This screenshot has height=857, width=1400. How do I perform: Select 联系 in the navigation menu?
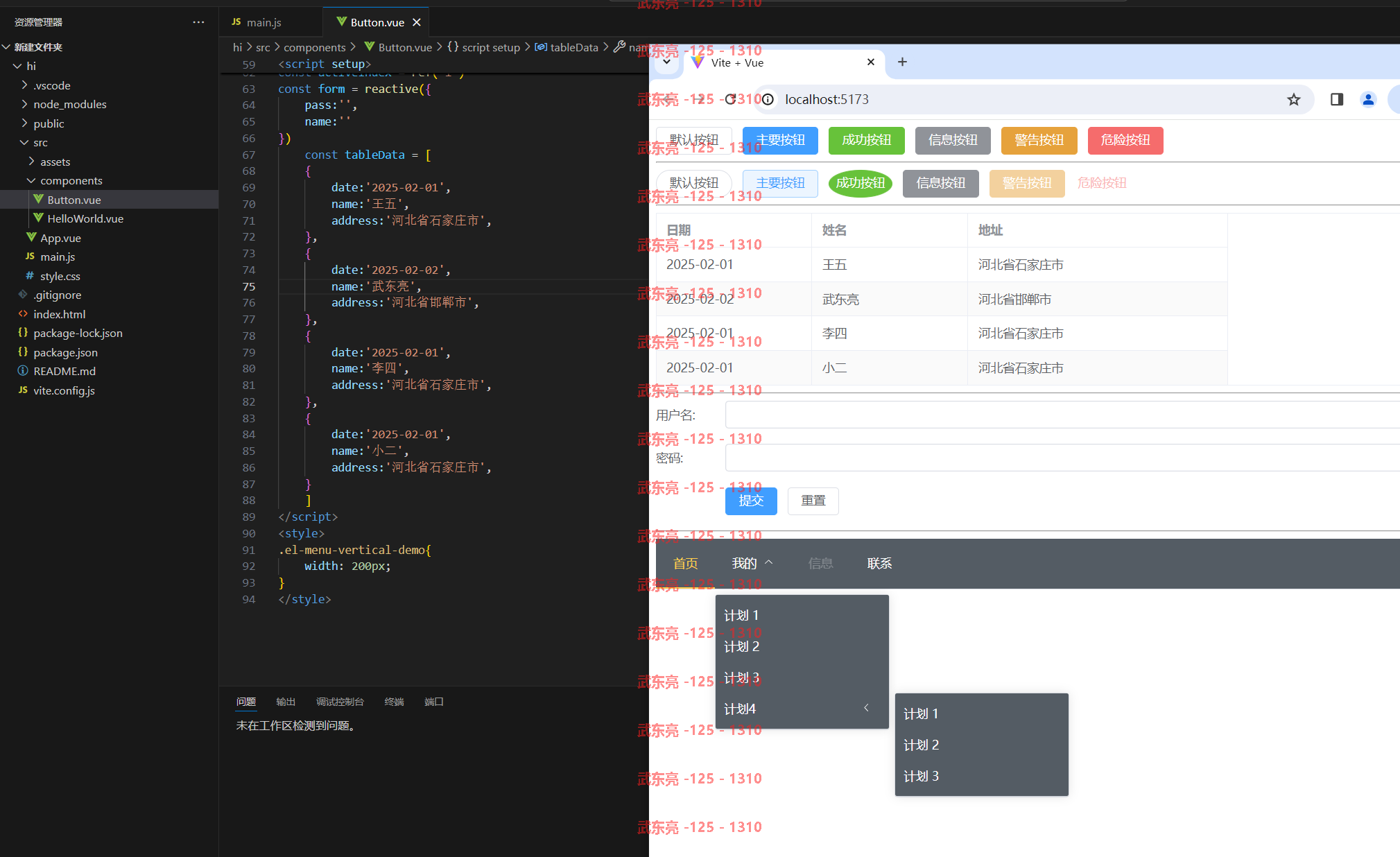pyautogui.click(x=879, y=564)
